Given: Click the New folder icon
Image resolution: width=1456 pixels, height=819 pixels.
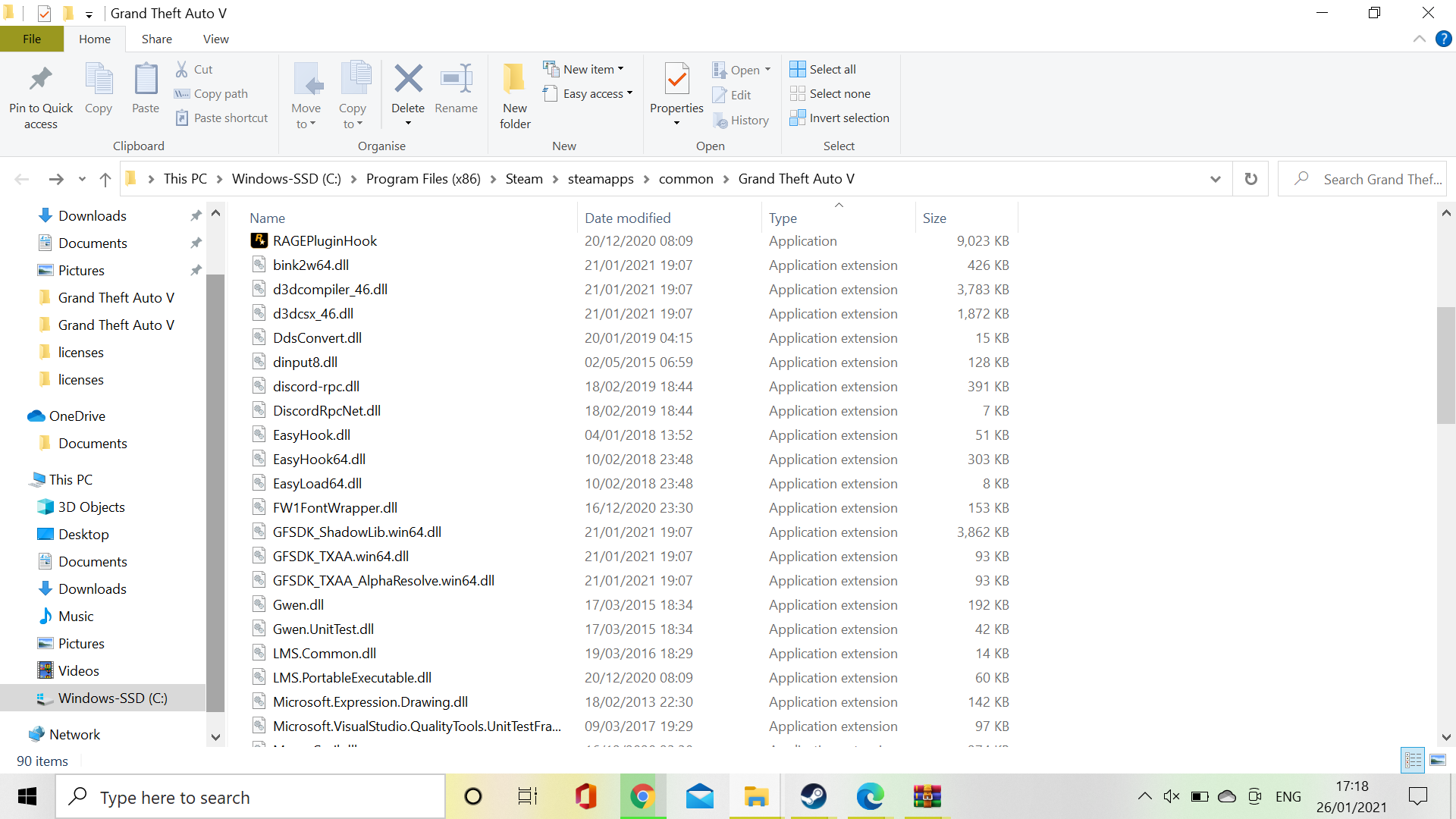Looking at the screenshot, I should (x=515, y=79).
